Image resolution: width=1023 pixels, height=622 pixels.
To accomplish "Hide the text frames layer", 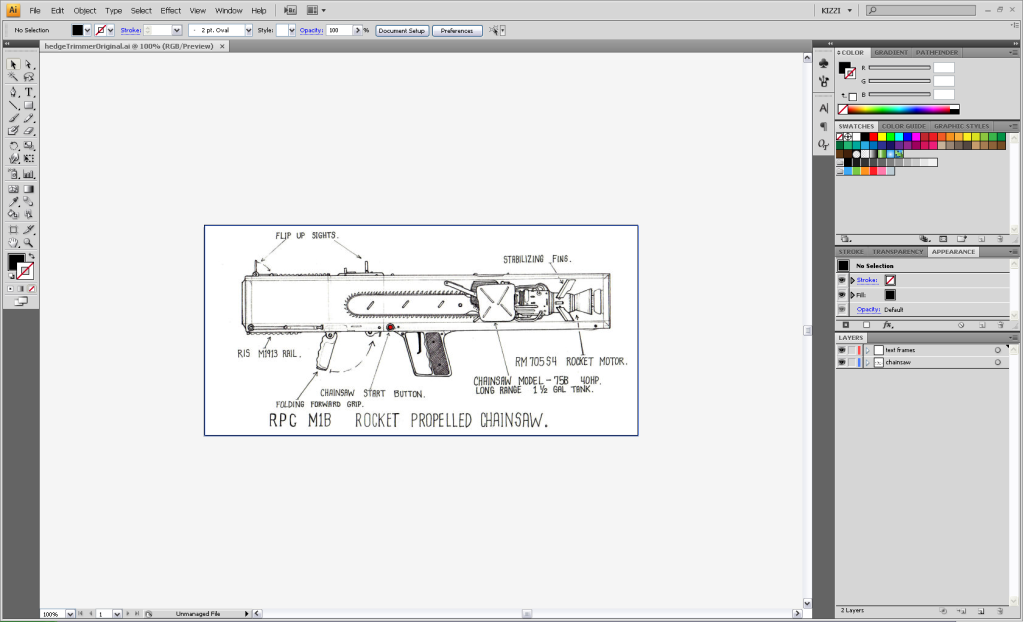I will coord(842,350).
